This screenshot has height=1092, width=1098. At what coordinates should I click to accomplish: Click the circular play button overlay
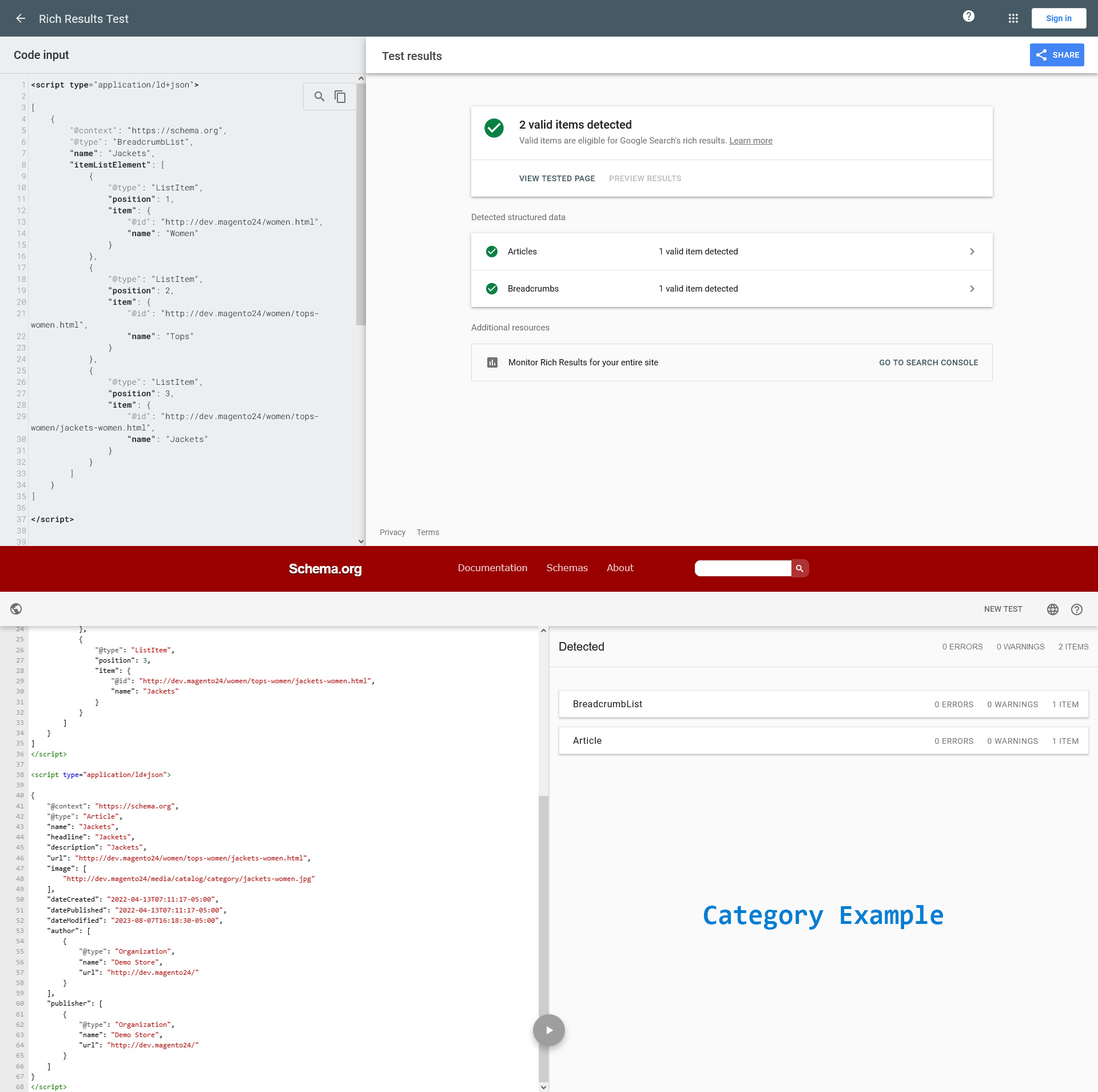(548, 1030)
